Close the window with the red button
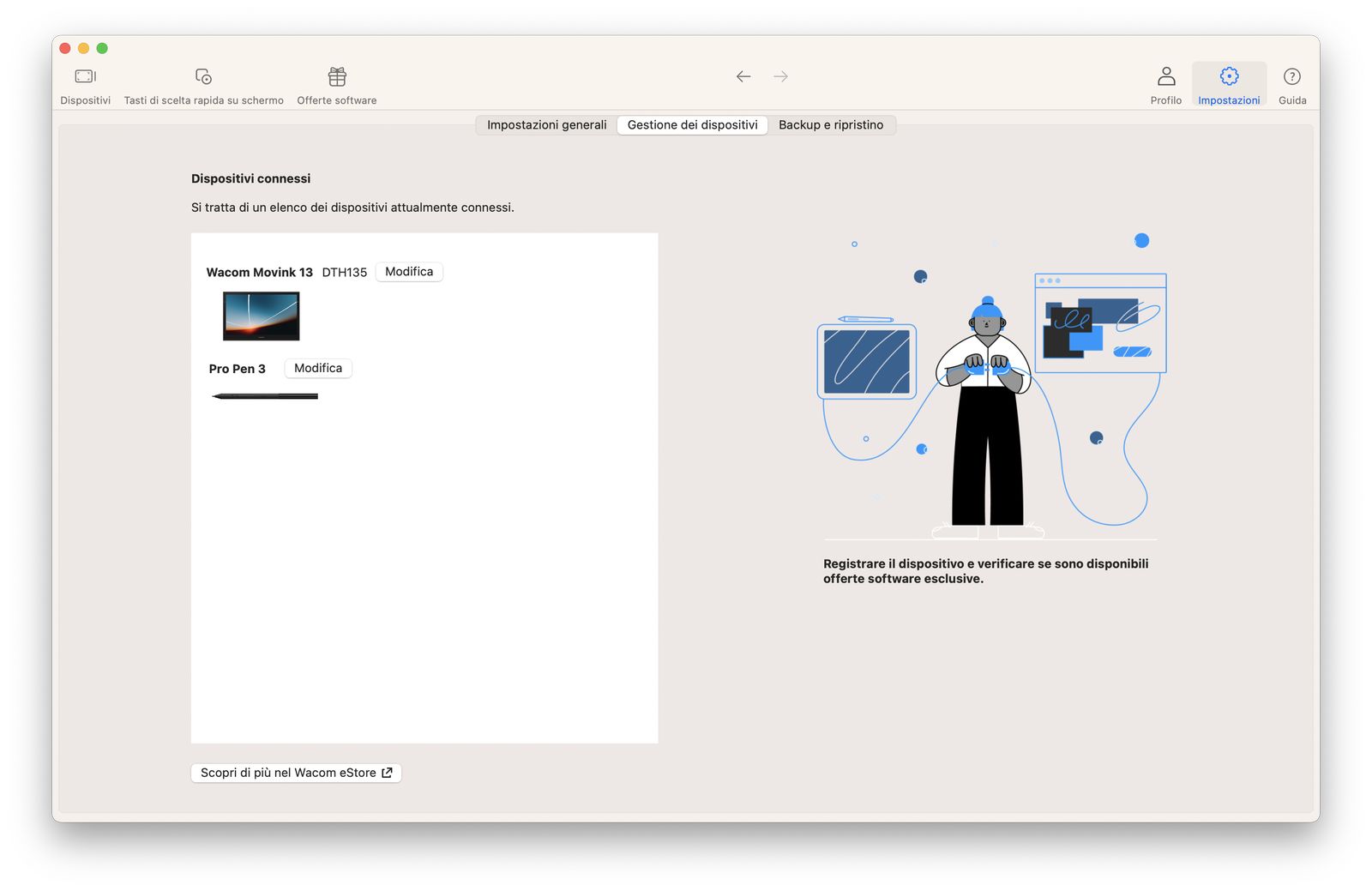 65,48
